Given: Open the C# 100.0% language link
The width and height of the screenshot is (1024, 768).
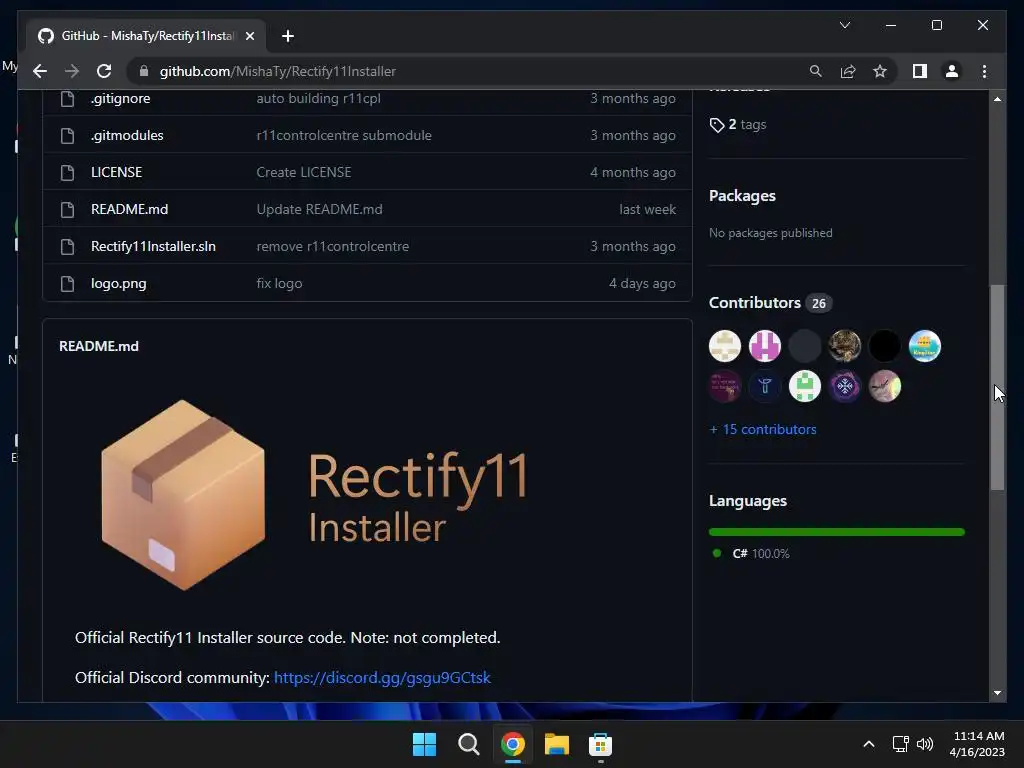Looking at the screenshot, I should click(760, 554).
